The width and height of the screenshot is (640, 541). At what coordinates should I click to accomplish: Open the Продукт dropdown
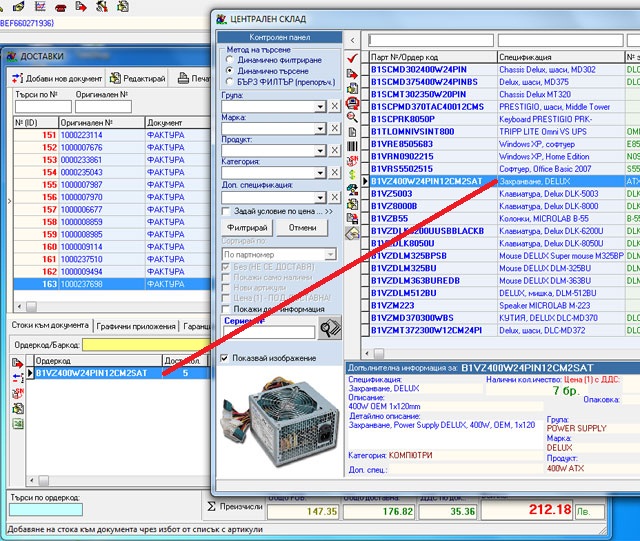pos(320,151)
